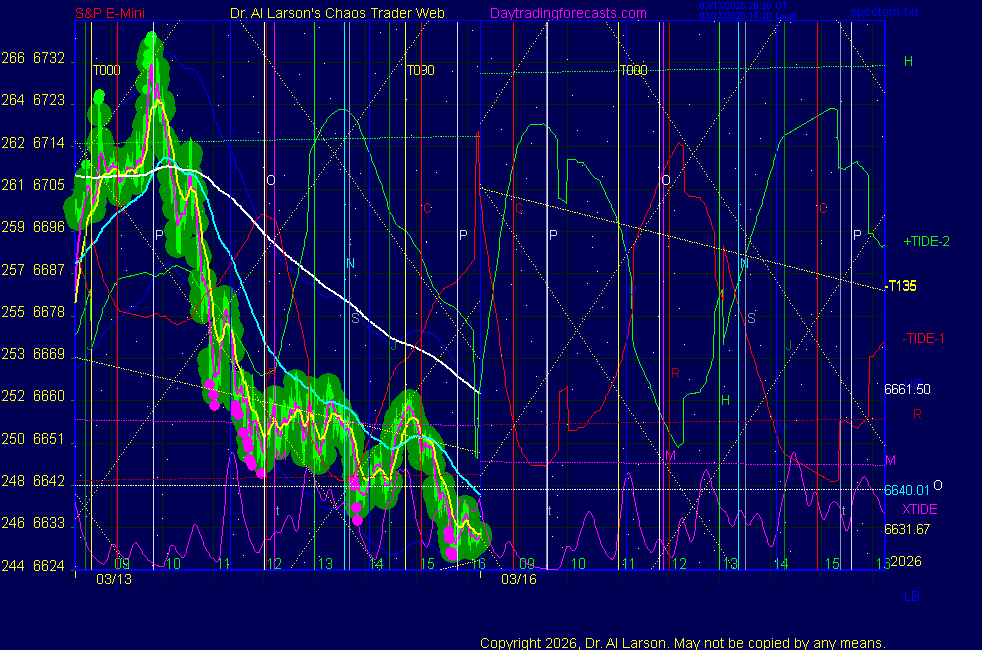
Task: Select the 03/13 date label
Action: (111, 579)
